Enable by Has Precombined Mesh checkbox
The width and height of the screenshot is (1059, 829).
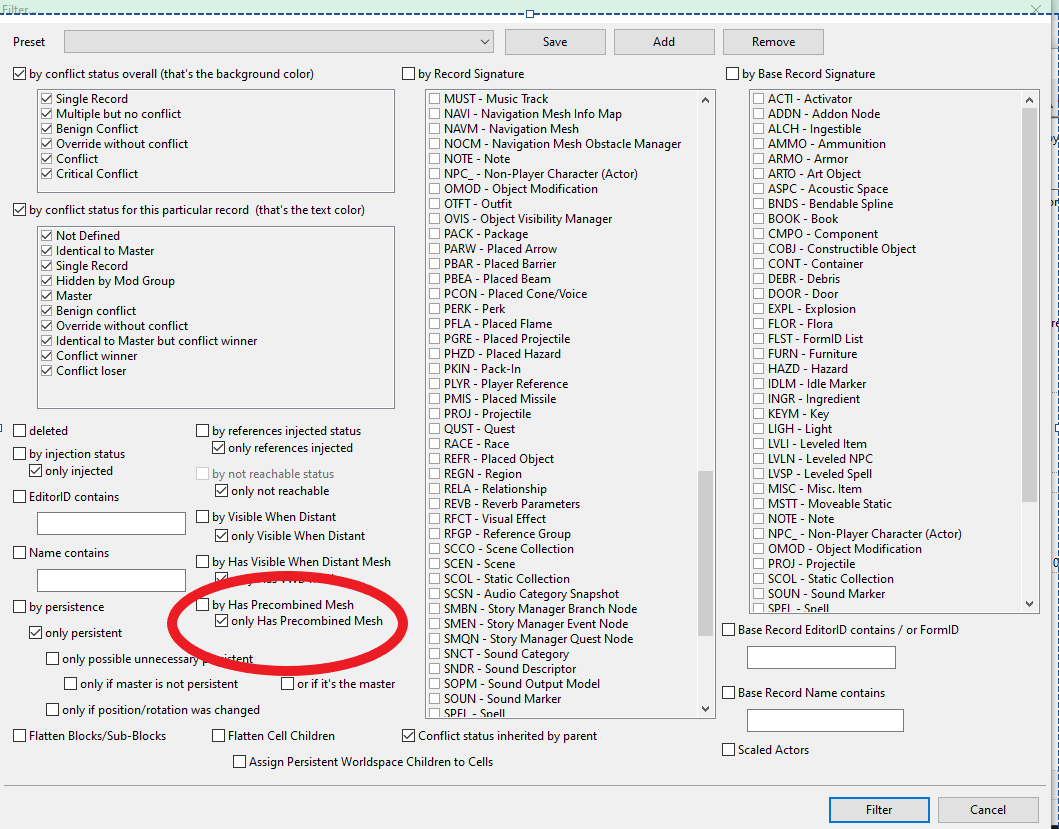(x=203, y=605)
